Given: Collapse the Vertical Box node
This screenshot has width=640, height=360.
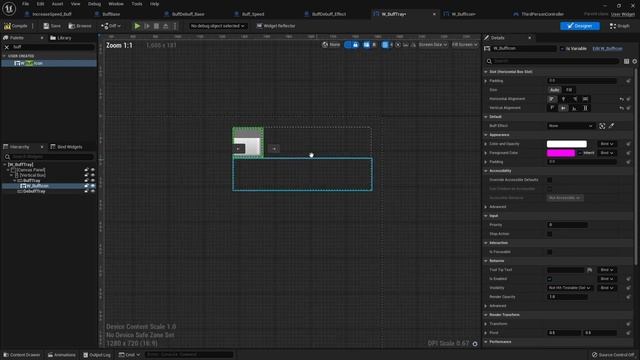Looking at the screenshot, I should click(11, 175).
